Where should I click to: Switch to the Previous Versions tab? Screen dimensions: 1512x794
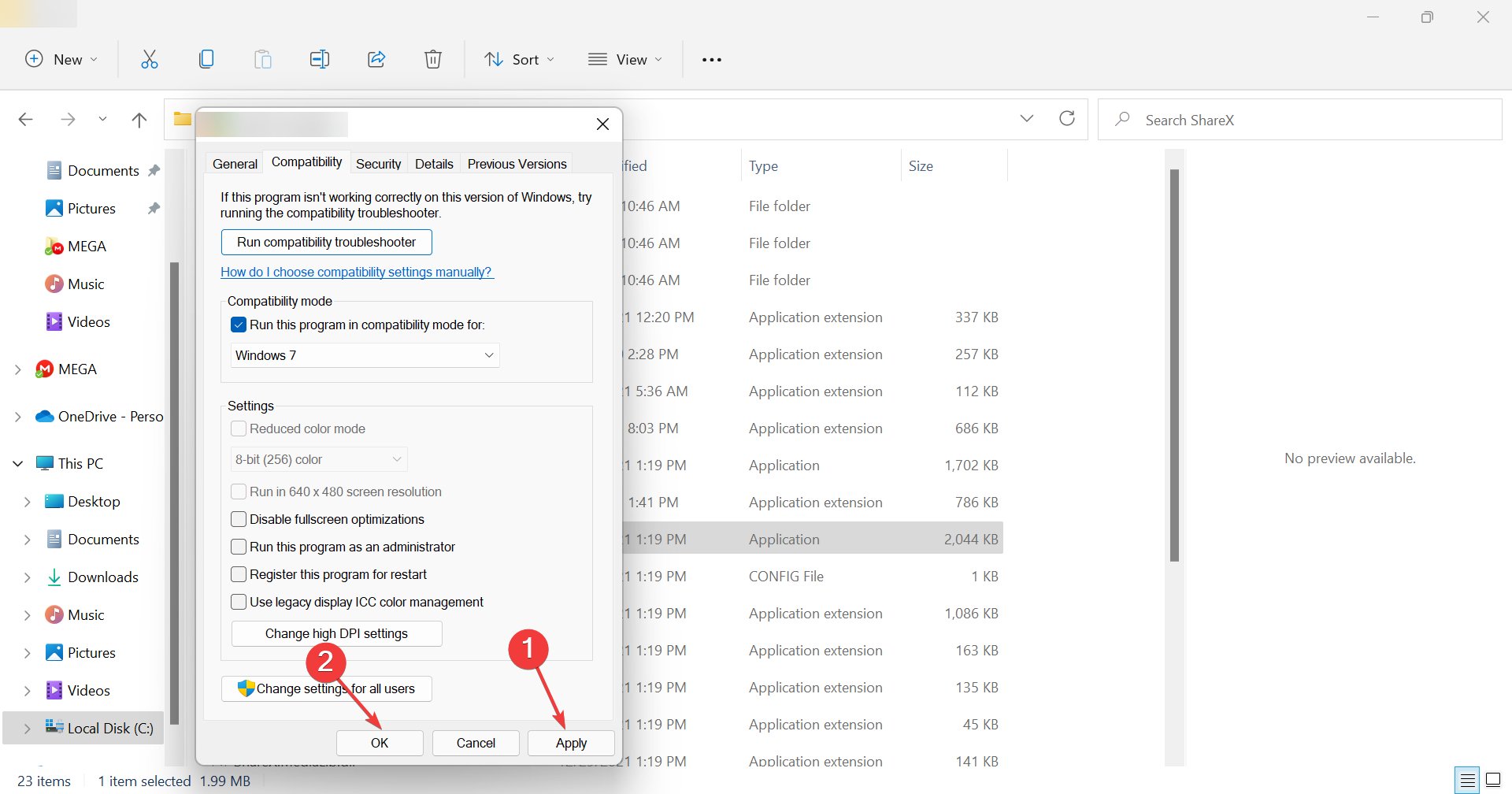[x=517, y=164]
